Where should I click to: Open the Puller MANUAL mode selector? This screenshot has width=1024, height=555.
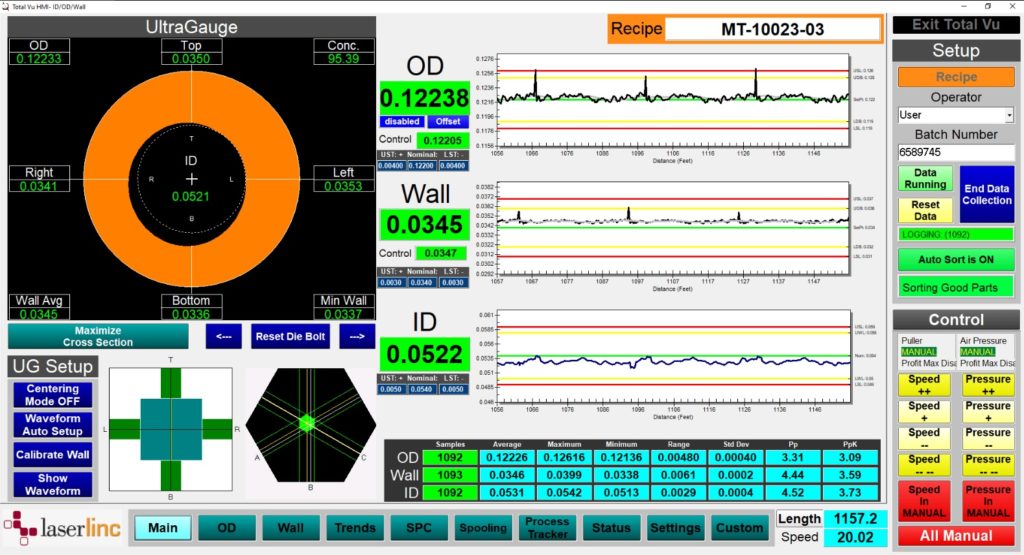tap(919, 352)
